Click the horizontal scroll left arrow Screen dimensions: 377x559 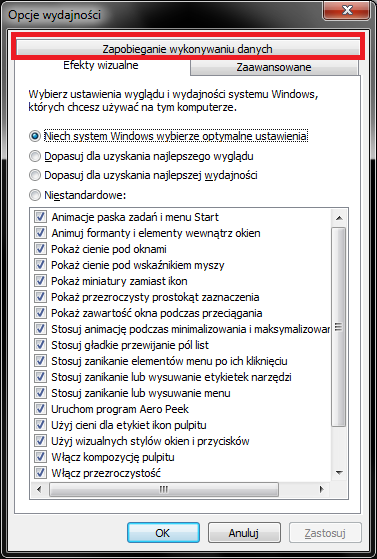click(39, 489)
